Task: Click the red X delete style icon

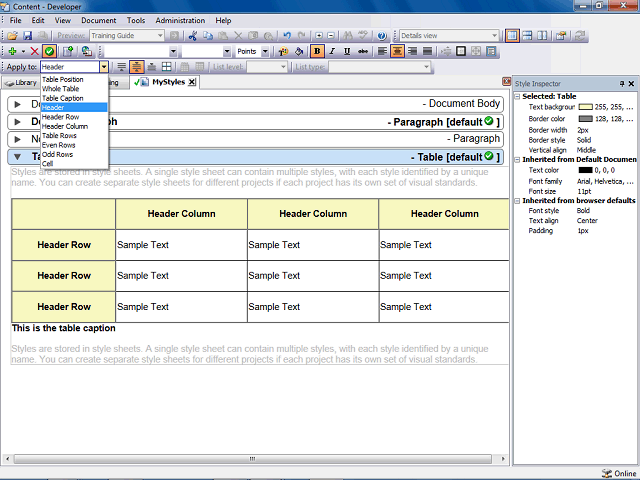Action: click(x=35, y=51)
